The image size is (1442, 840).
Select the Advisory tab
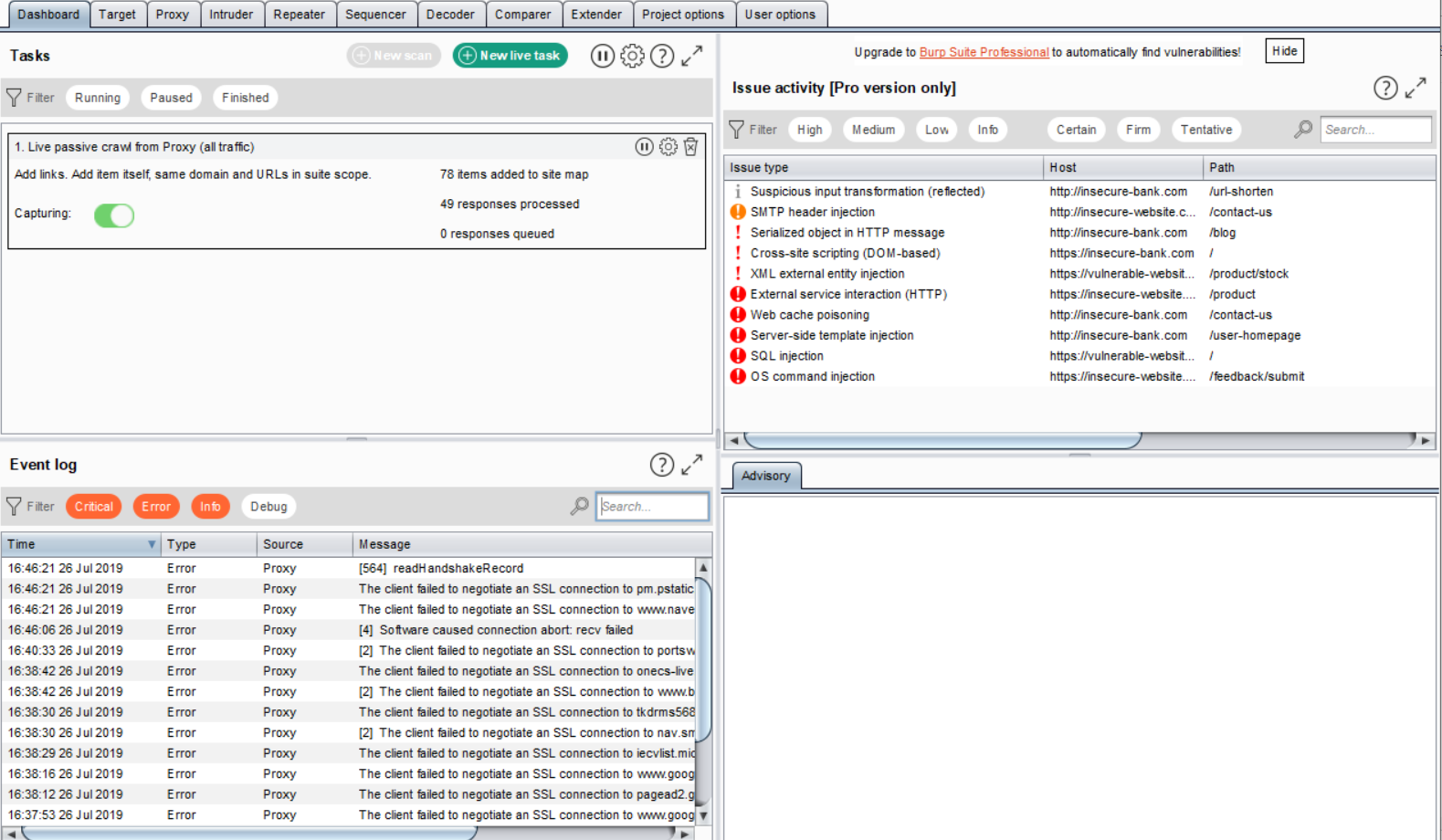[x=765, y=476]
